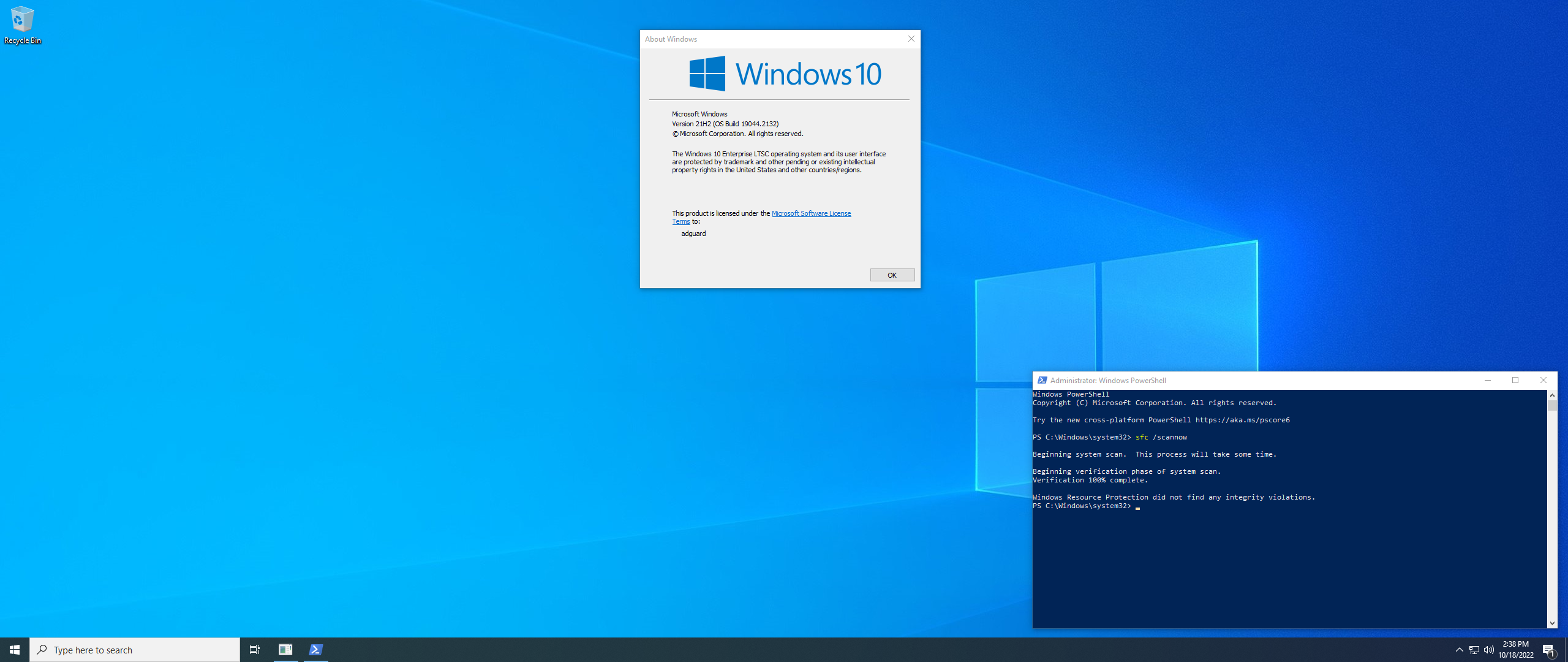This screenshot has width=1568, height=662.
Task: Open the network status tray icon
Action: [1474, 650]
